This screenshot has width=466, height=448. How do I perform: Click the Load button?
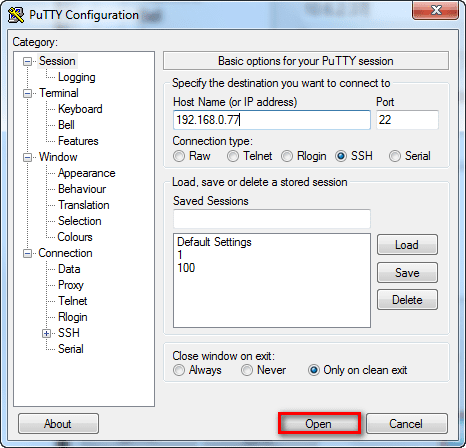click(407, 245)
